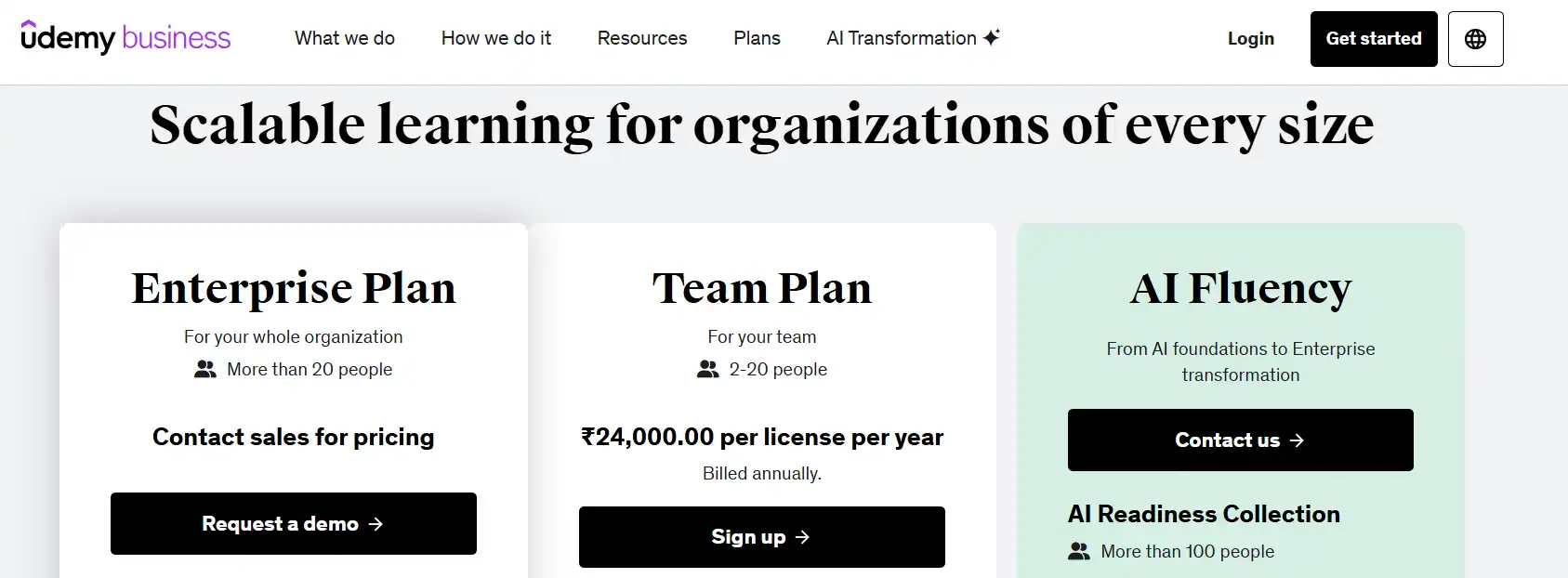The width and height of the screenshot is (1568, 578).
Task: Click the Login link
Action: 1250,38
